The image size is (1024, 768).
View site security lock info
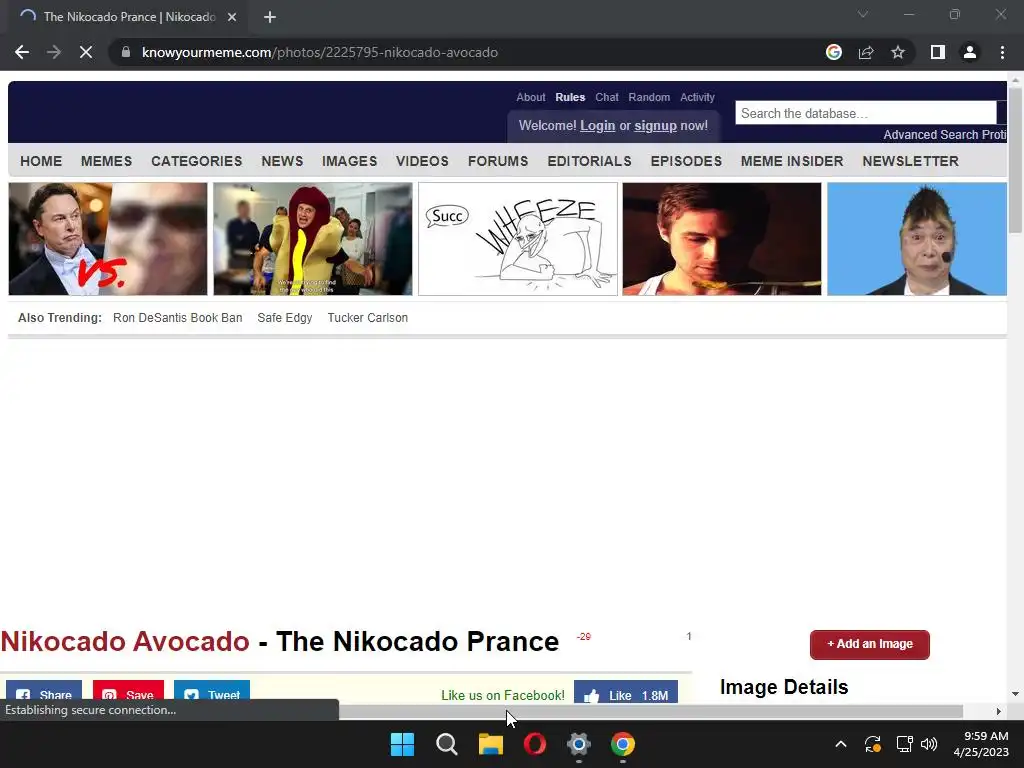(126, 52)
